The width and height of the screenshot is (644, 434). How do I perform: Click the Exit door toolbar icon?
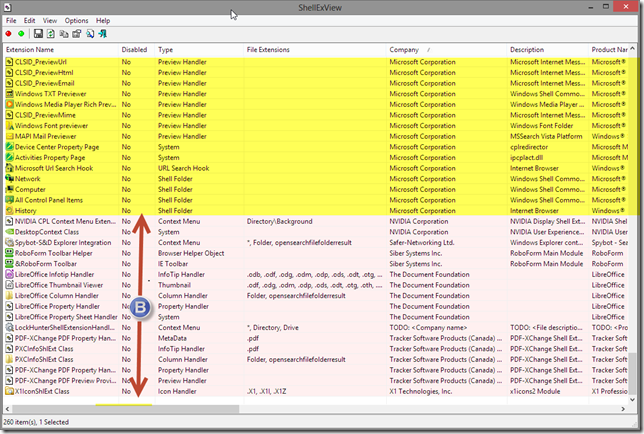pos(103,34)
